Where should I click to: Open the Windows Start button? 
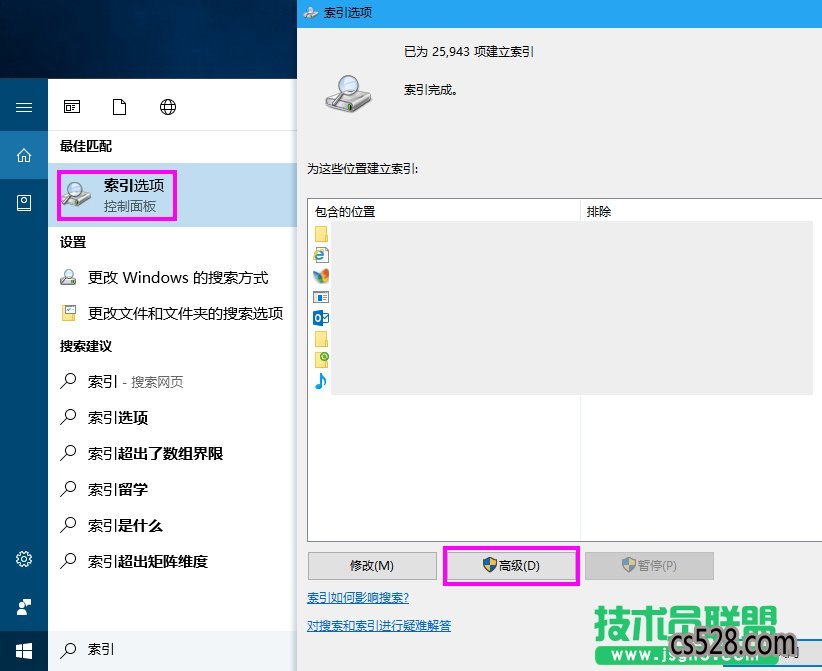click(24, 651)
